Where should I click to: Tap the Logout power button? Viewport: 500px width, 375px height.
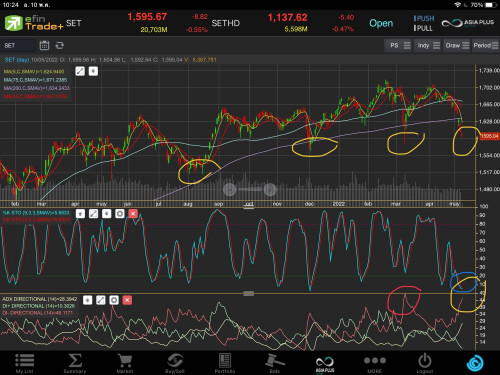[x=425, y=363]
